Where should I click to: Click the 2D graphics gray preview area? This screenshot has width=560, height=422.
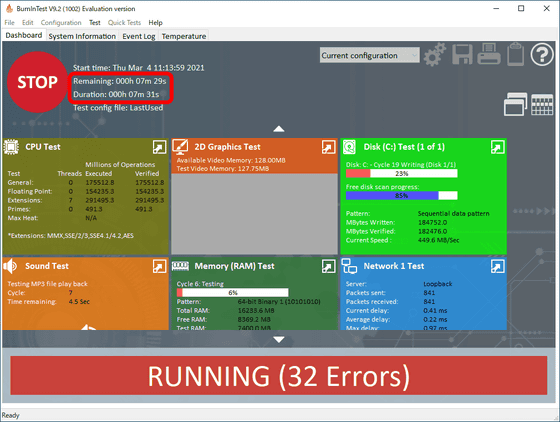pyautogui.click(x=254, y=214)
